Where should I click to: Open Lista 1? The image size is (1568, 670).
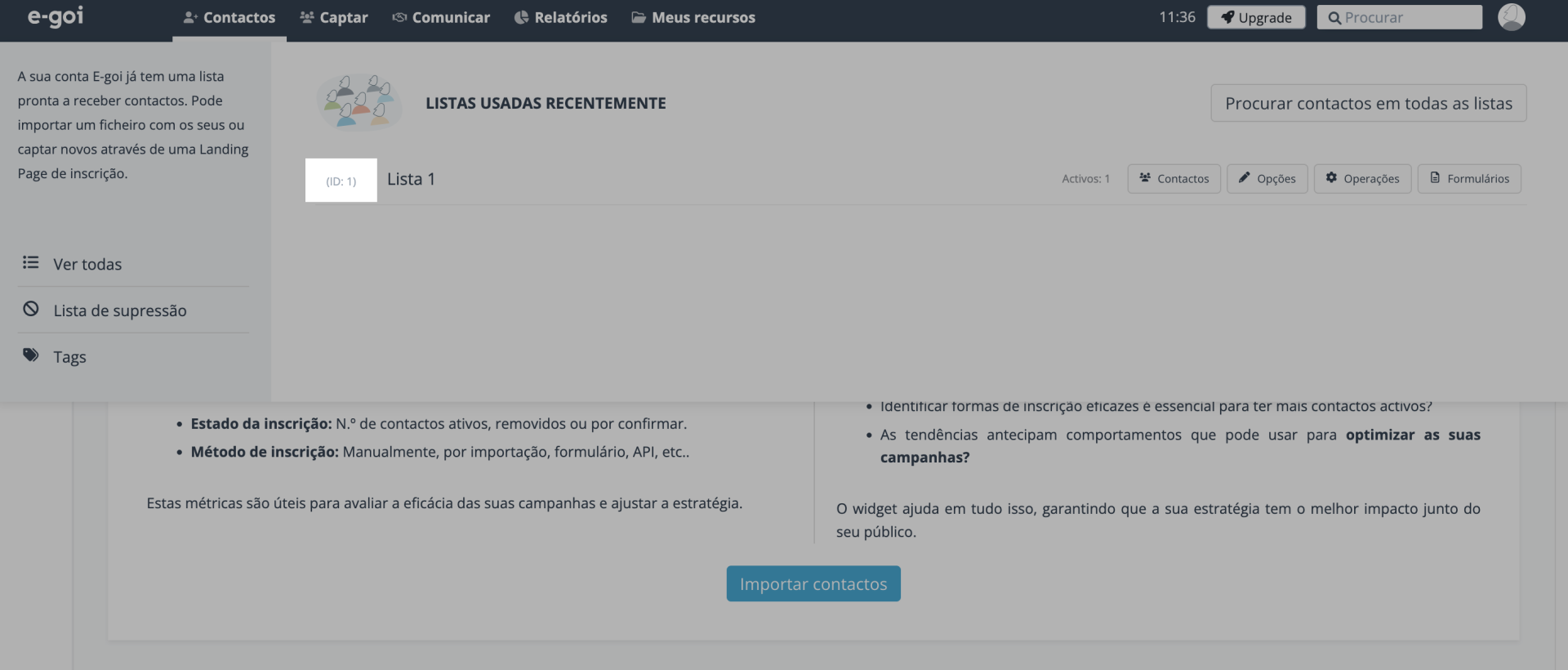click(411, 179)
